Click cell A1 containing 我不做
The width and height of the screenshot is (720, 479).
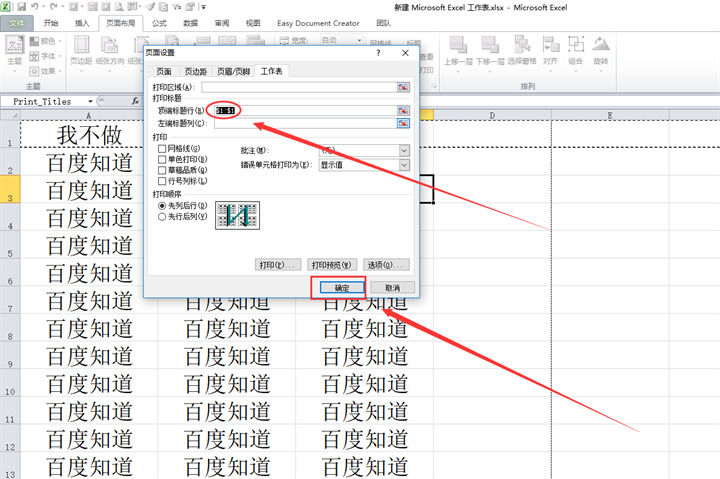(x=89, y=135)
